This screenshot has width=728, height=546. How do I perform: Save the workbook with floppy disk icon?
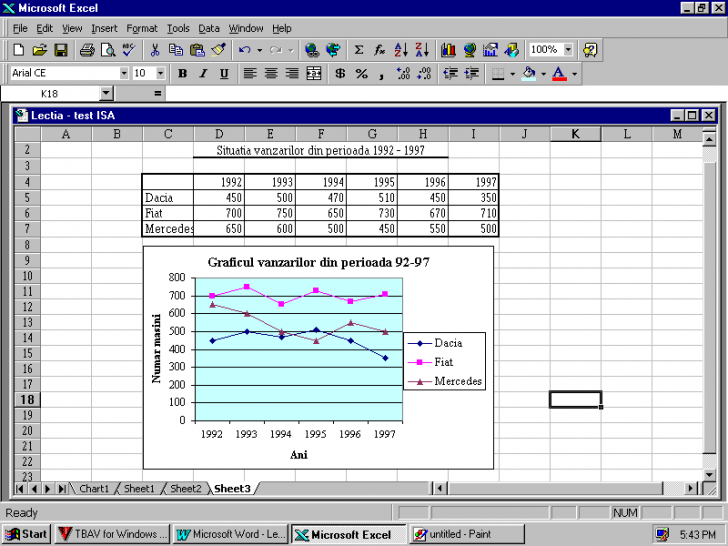61,50
